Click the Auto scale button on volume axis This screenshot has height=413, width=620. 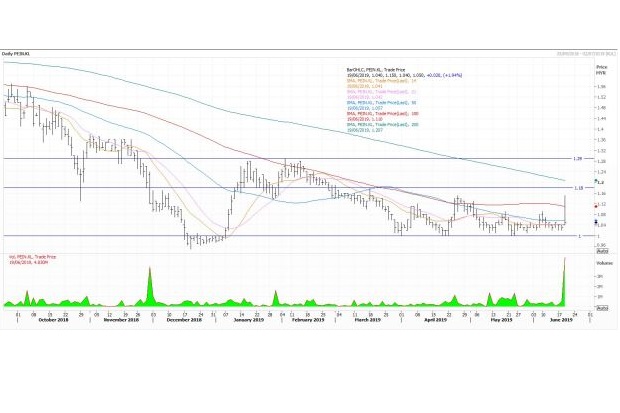click(602, 306)
